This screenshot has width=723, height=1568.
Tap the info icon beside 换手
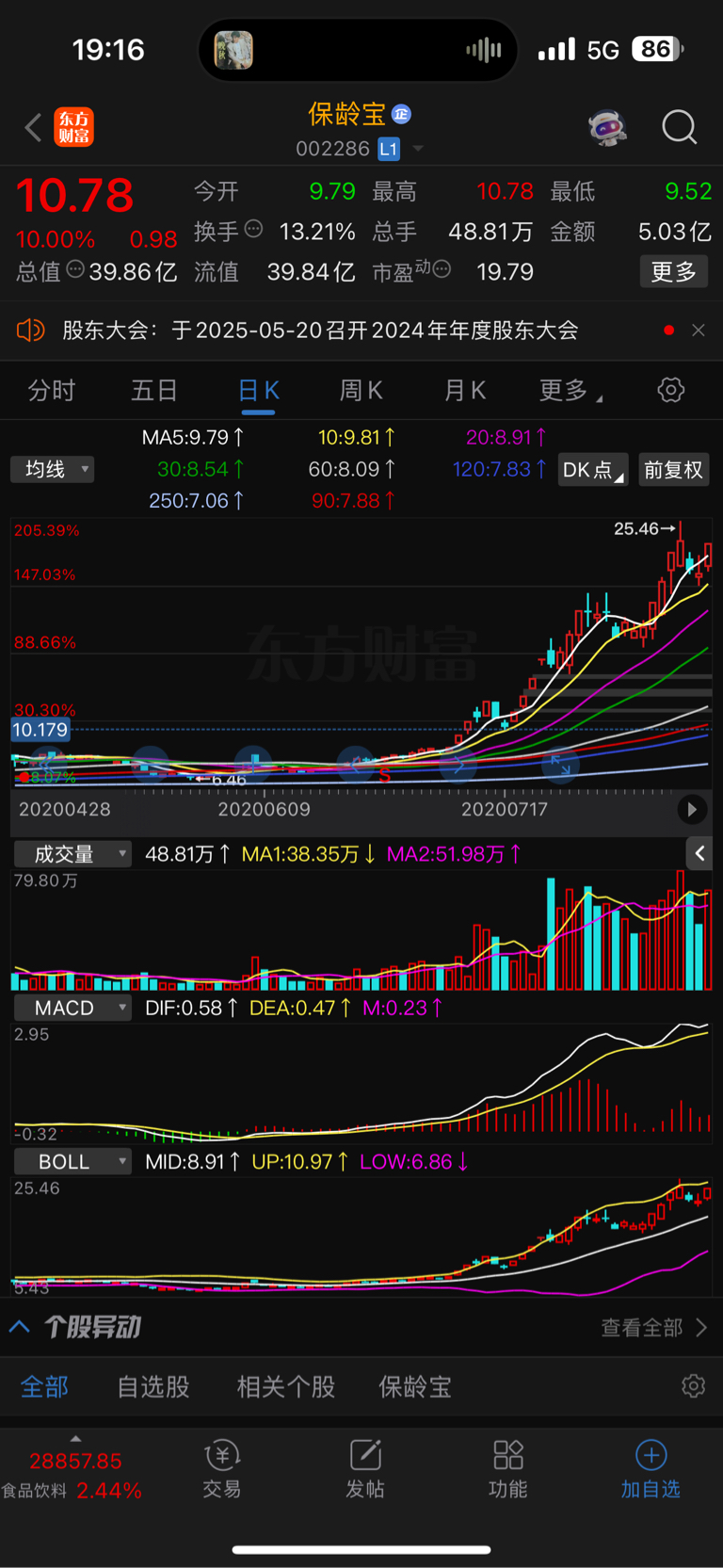point(253,229)
